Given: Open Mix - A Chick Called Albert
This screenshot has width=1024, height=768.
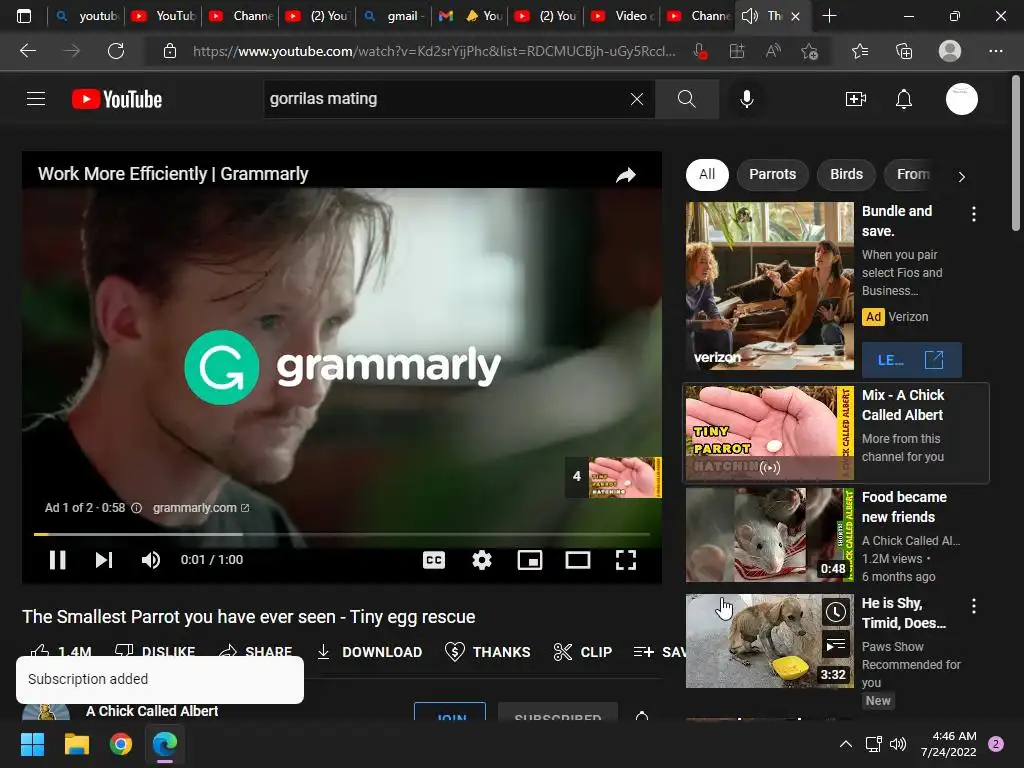Looking at the screenshot, I should pos(903,405).
